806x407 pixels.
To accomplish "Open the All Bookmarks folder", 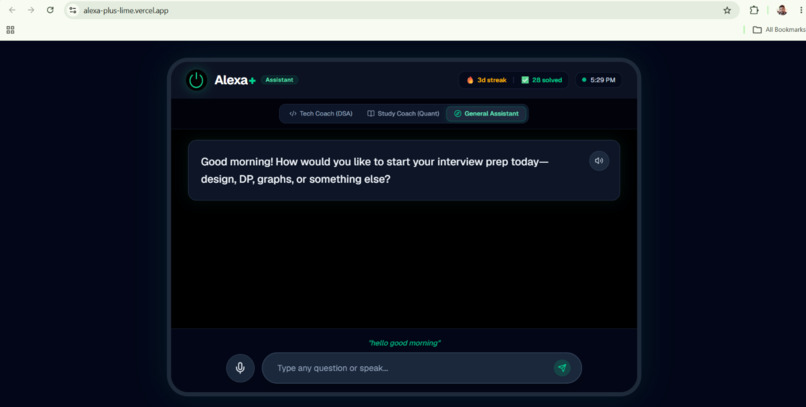I will [x=779, y=30].
